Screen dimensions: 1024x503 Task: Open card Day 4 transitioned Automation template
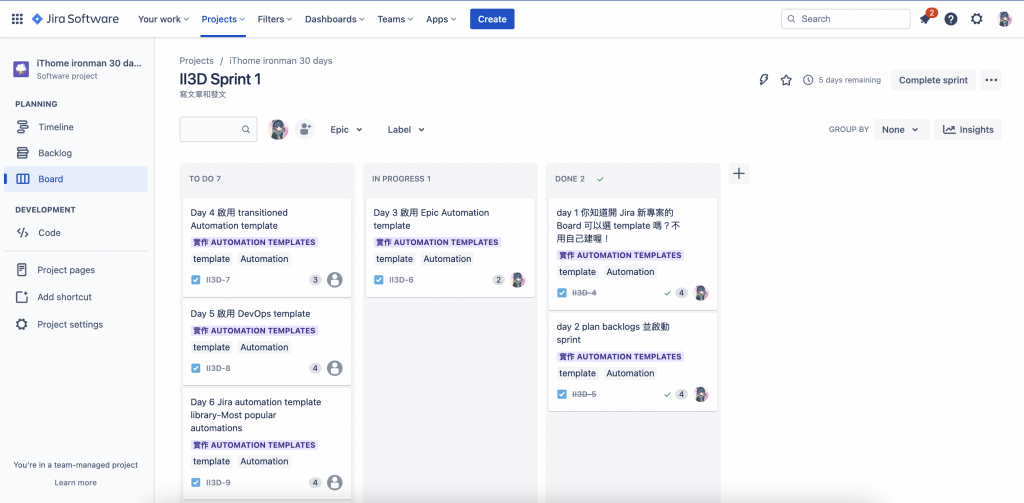click(x=267, y=246)
